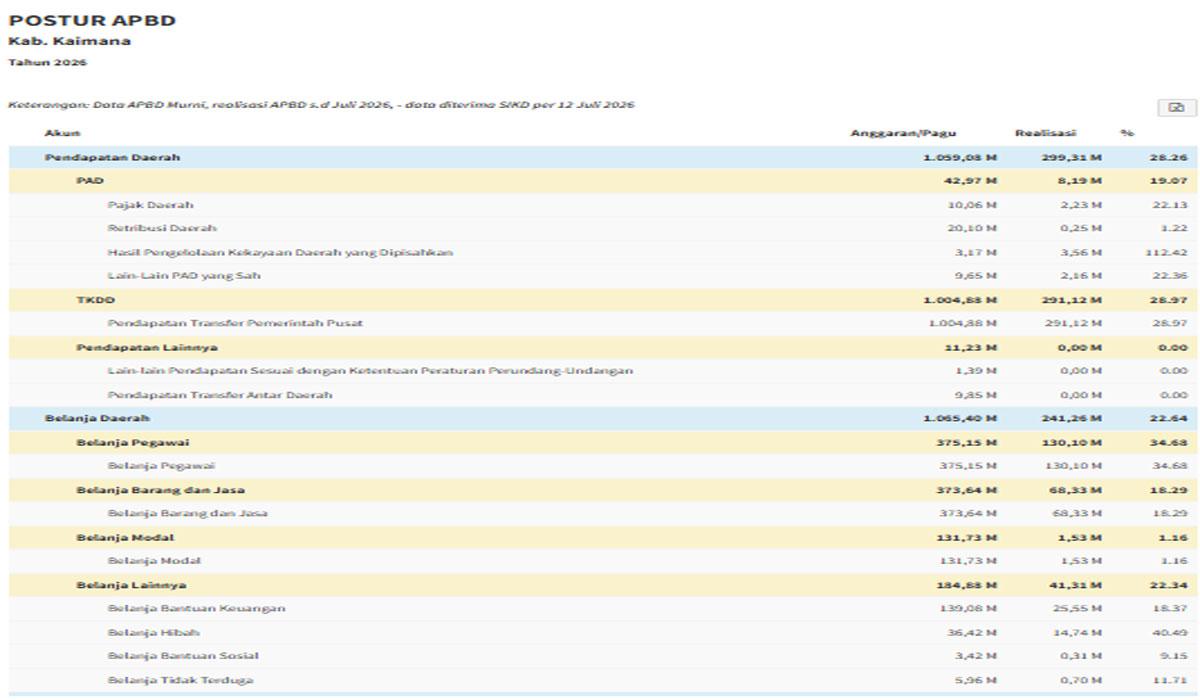Select the Belanja Tidak Terduga row

point(604,680)
